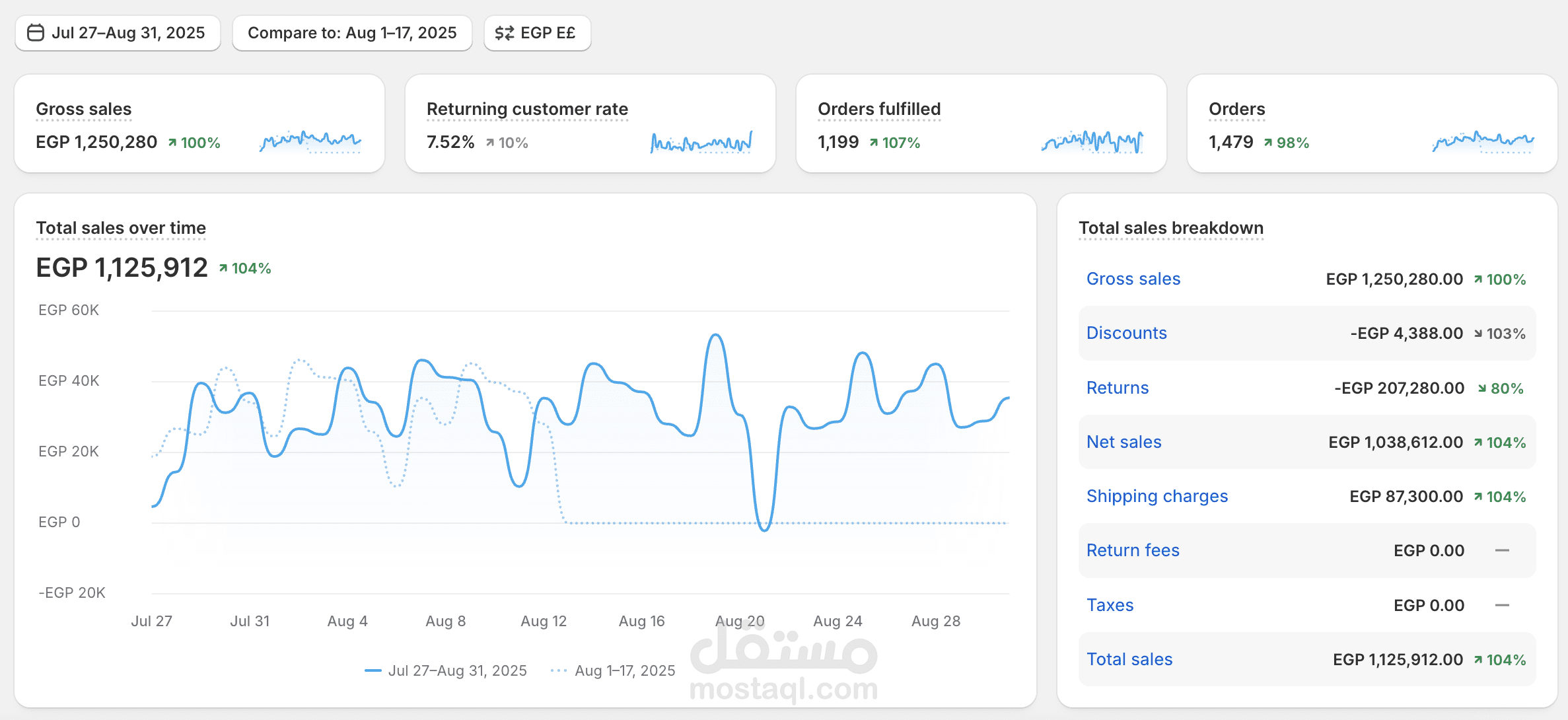Open the Shipping charges report
This screenshot has width=1568, height=720.
[x=1157, y=496]
